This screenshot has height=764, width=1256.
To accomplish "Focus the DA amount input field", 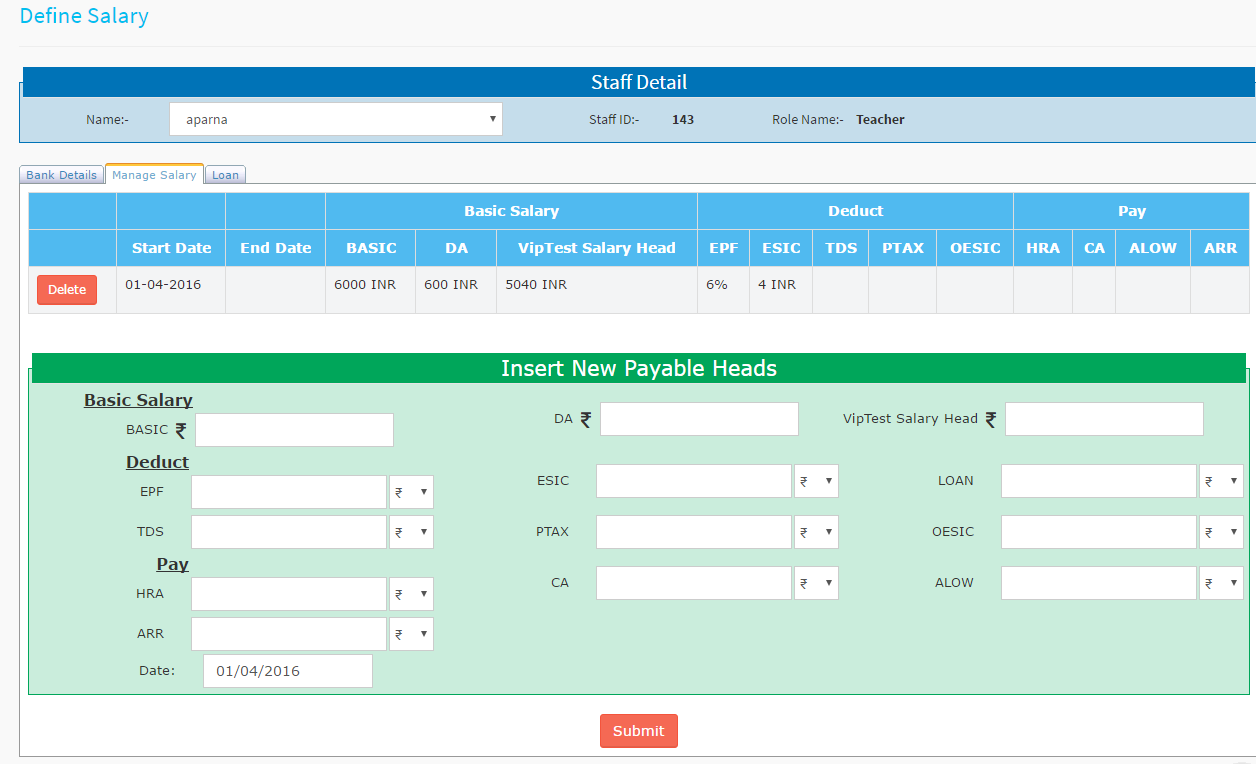I will click(x=699, y=419).
